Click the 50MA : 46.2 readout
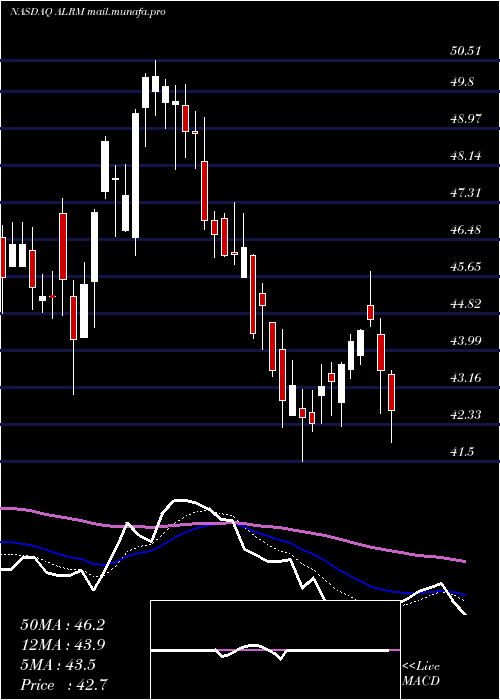 point(62,625)
